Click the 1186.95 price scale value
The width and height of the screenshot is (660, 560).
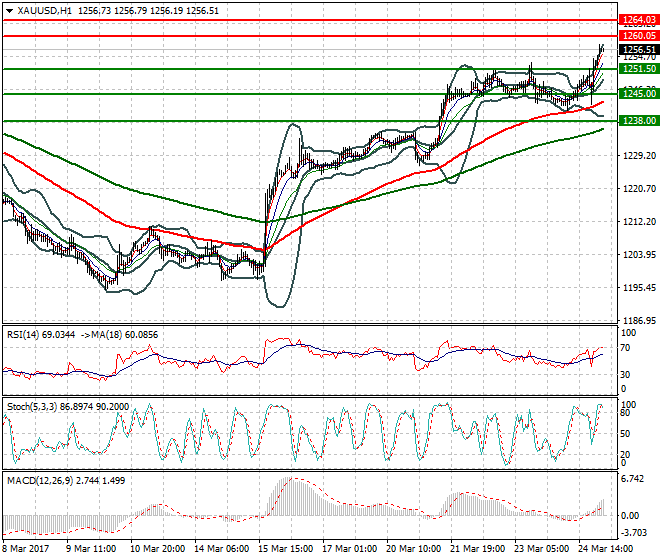coord(639,320)
